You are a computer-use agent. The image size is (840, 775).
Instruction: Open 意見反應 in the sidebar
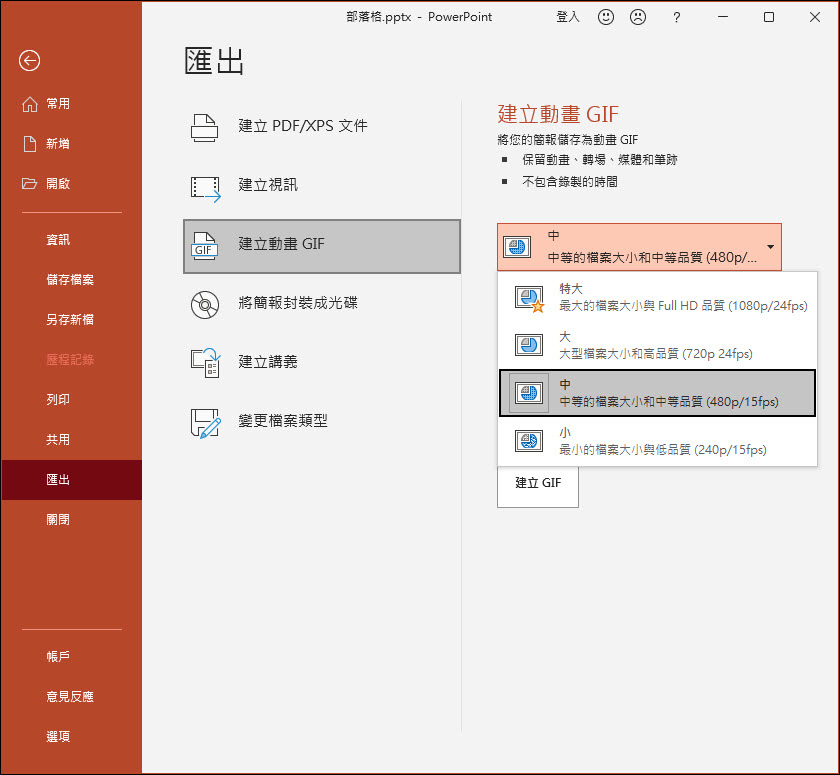click(x=71, y=697)
